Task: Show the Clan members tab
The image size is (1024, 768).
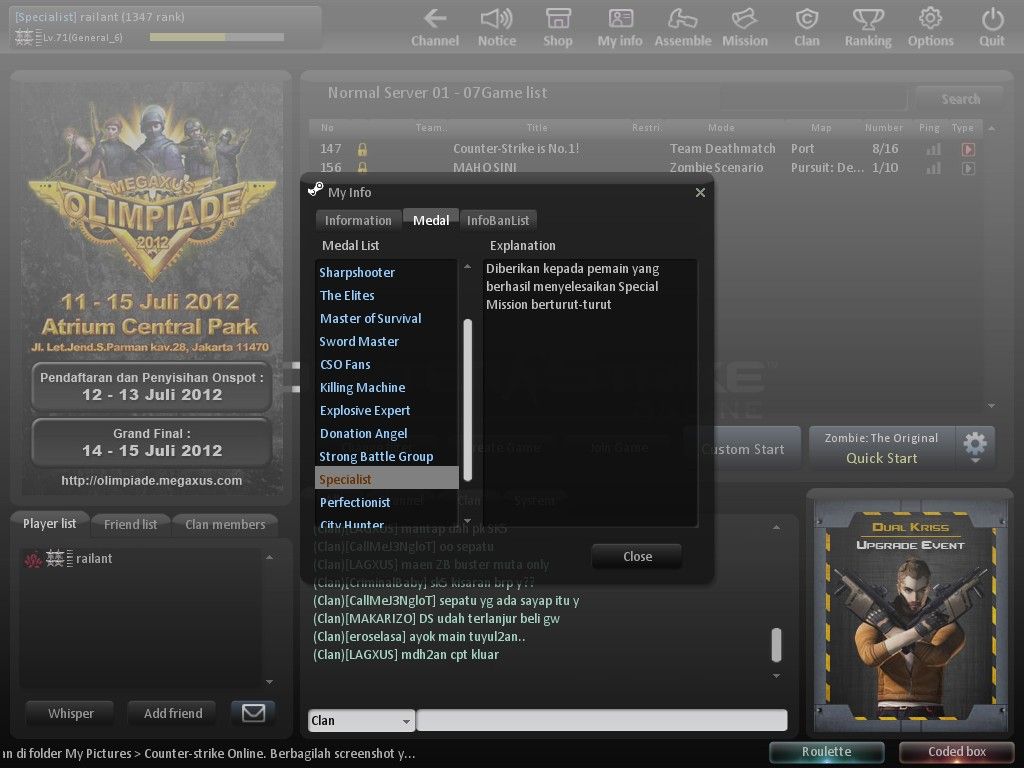Action: click(x=225, y=524)
